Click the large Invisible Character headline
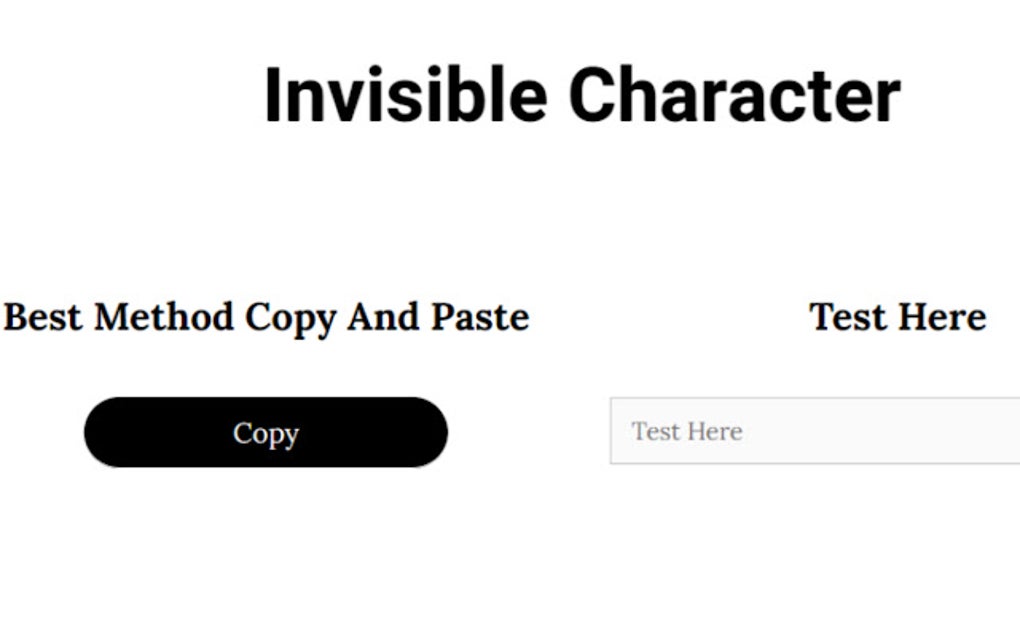The width and height of the screenshot is (1020, 638). tap(582, 95)
